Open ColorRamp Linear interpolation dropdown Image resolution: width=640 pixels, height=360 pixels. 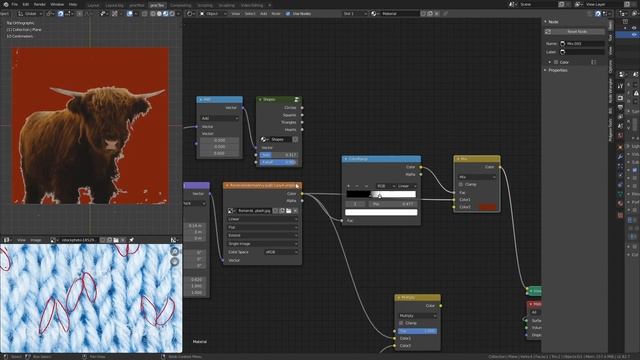click(407, 186)
